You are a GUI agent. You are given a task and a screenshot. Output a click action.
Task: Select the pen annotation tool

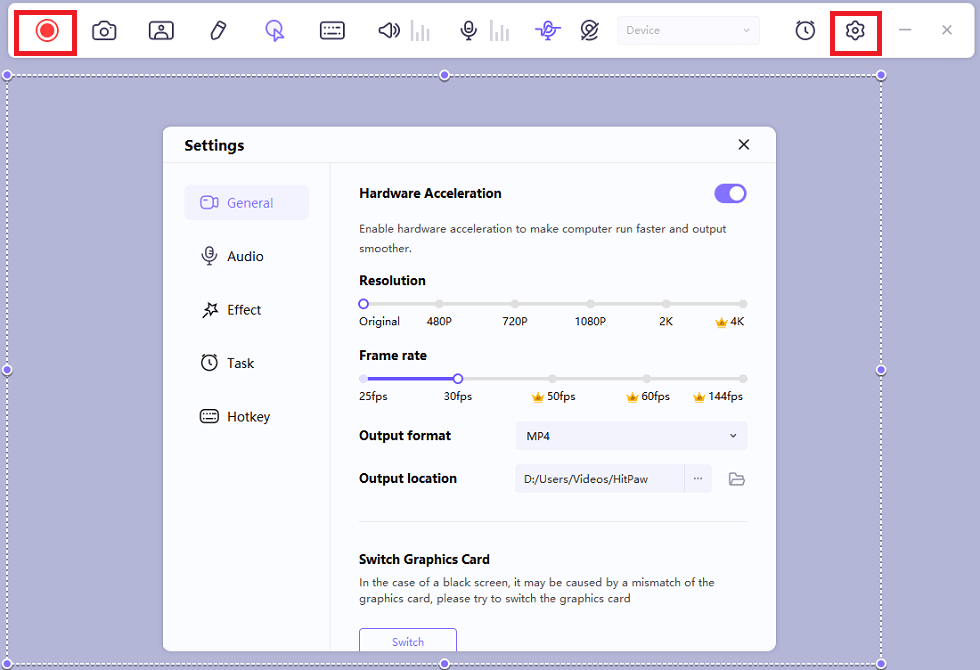coord(218,31)
